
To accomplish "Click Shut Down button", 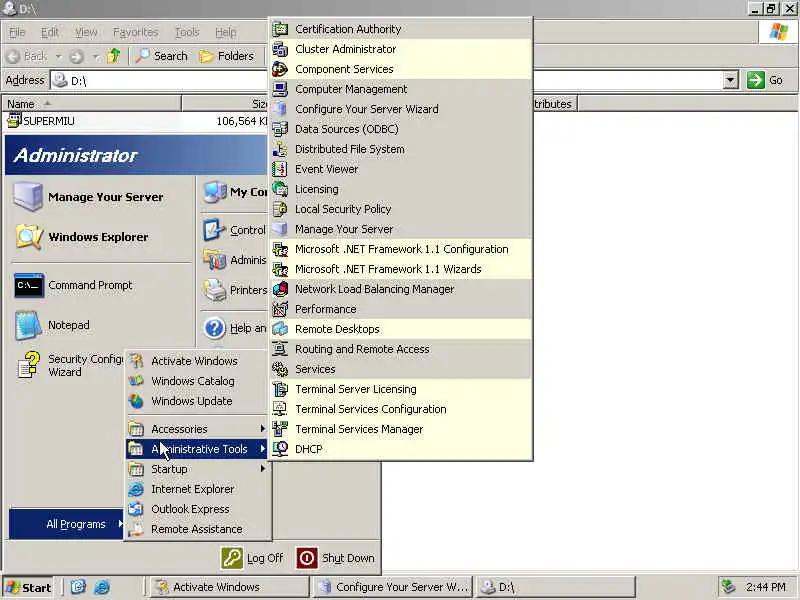I will (x=336, y=558).
